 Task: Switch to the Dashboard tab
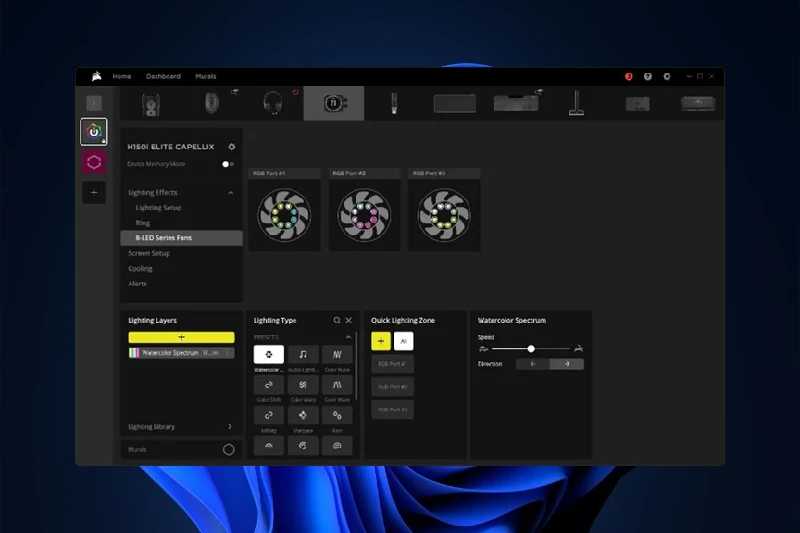pyautogui.click(x=163, y=76)
